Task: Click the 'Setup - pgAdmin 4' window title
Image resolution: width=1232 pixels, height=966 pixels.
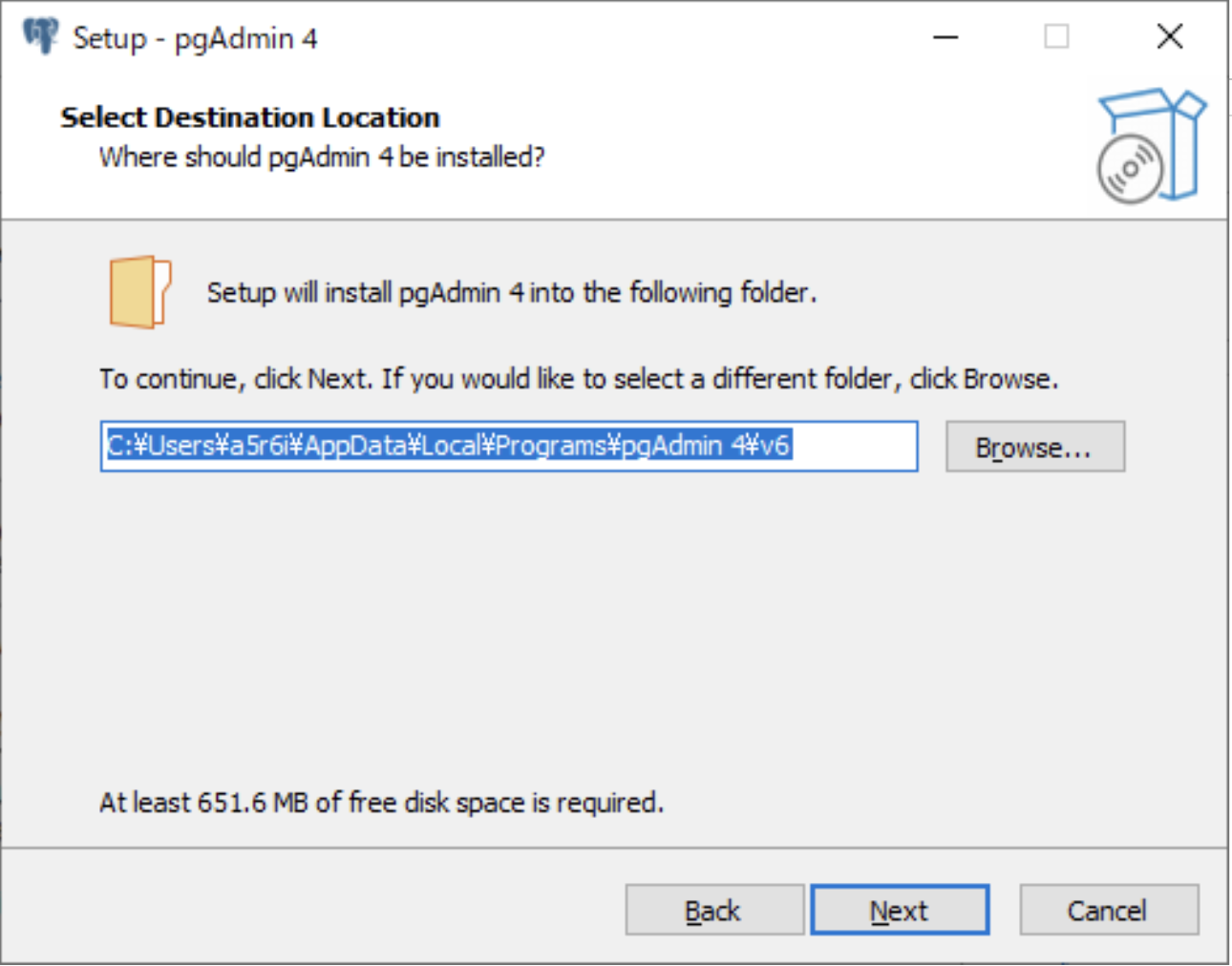Action: 195,38
